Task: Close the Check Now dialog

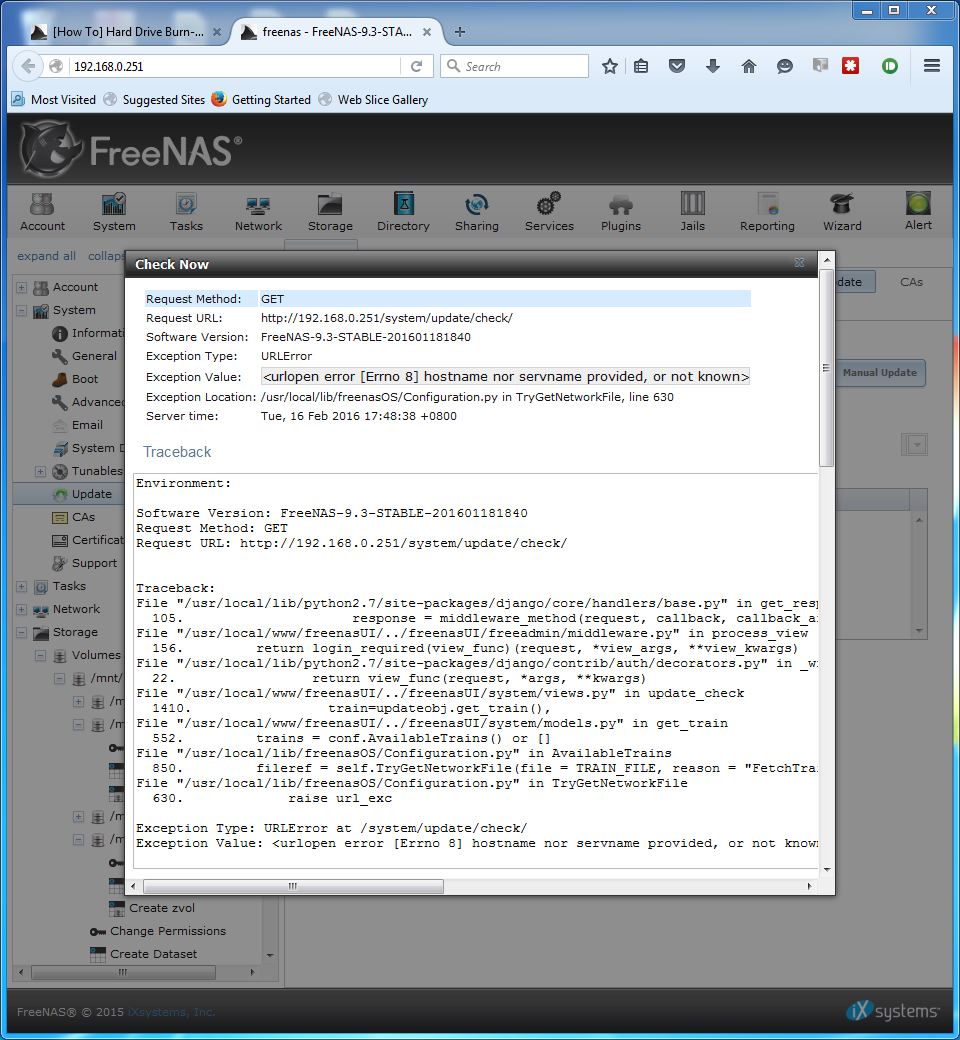Action: [799, 263]
